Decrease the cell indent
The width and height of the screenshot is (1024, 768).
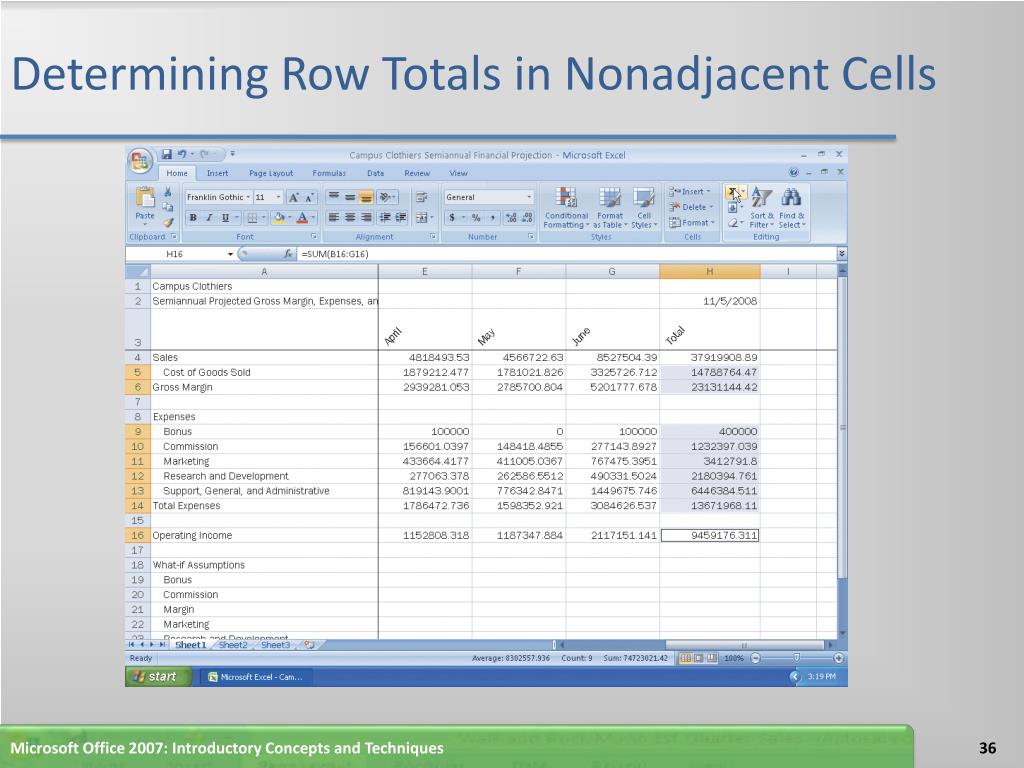tap(385, 217)
